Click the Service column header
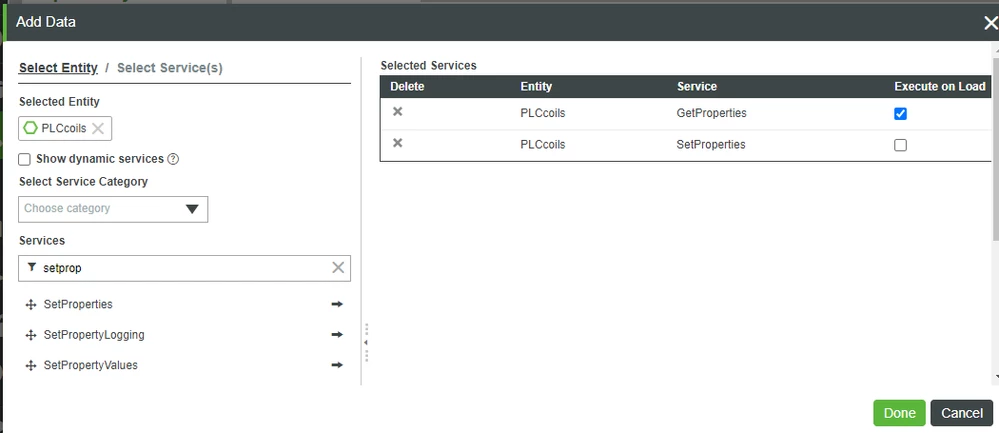Screen dimensions: 999x433 click(x=696, y=87)
